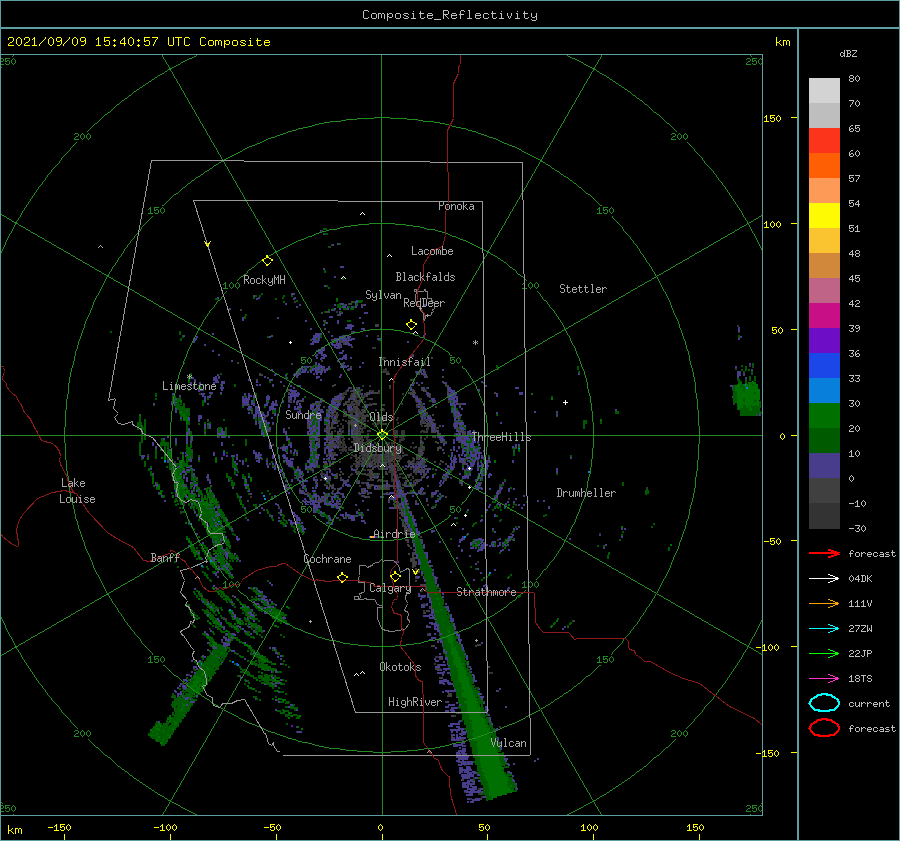Viewport: 900px width, 841px height.
Task: Select the magenta 42-39 dBZ swatch
Action: click(824, 316)
